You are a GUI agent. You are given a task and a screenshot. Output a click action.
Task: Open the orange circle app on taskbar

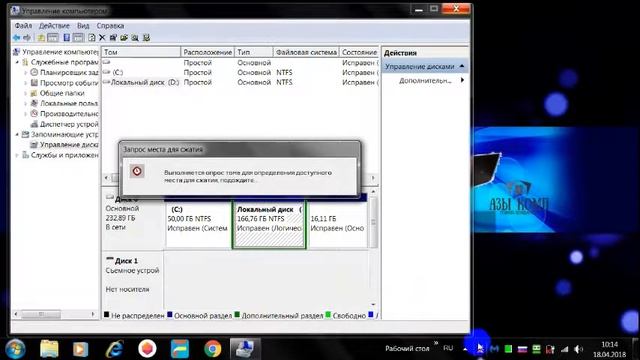click(147, 349)
